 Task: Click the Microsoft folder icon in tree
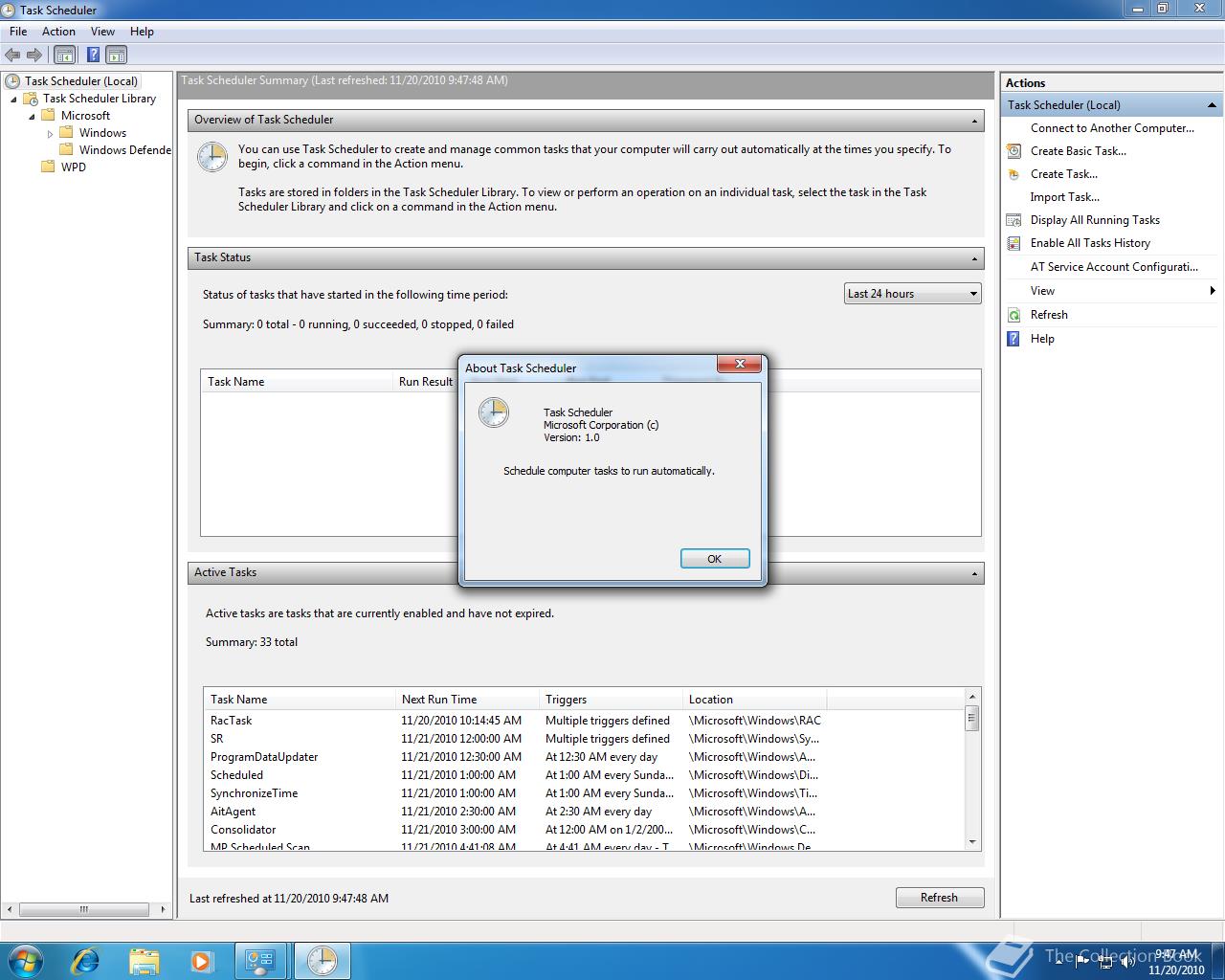48,116
